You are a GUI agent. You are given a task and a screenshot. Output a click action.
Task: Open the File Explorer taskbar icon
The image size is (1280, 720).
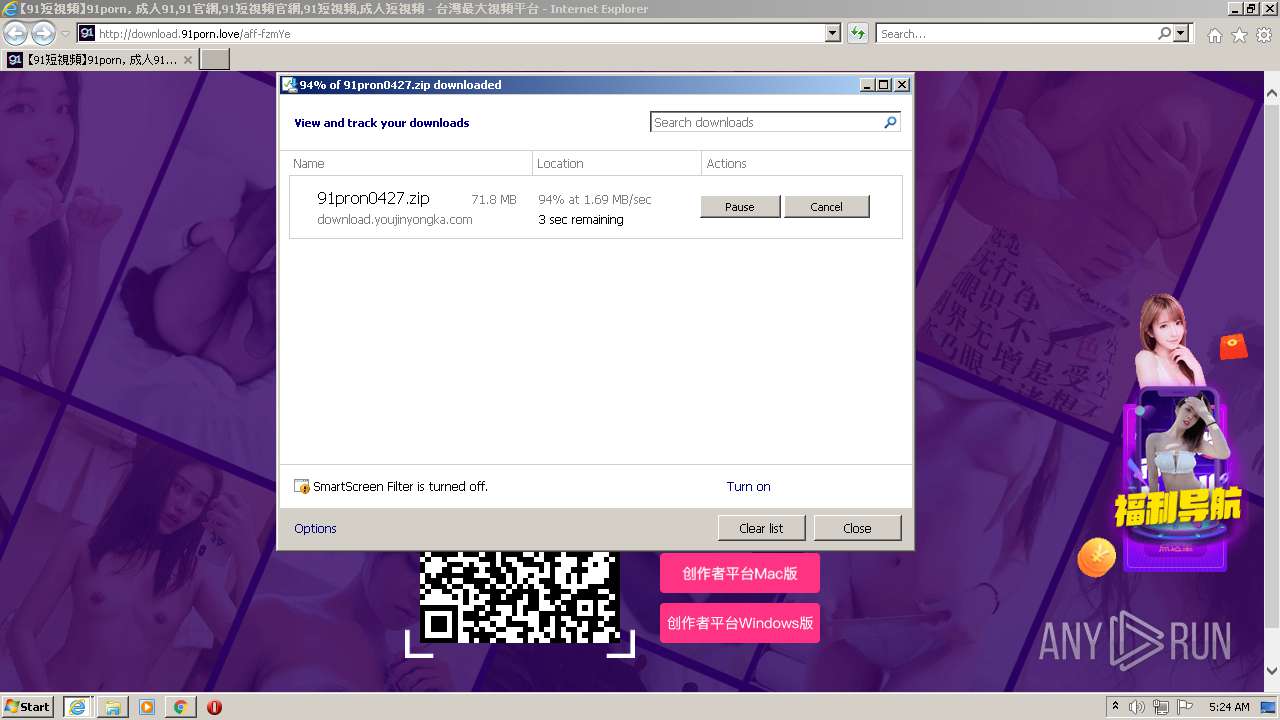(112, 706)
